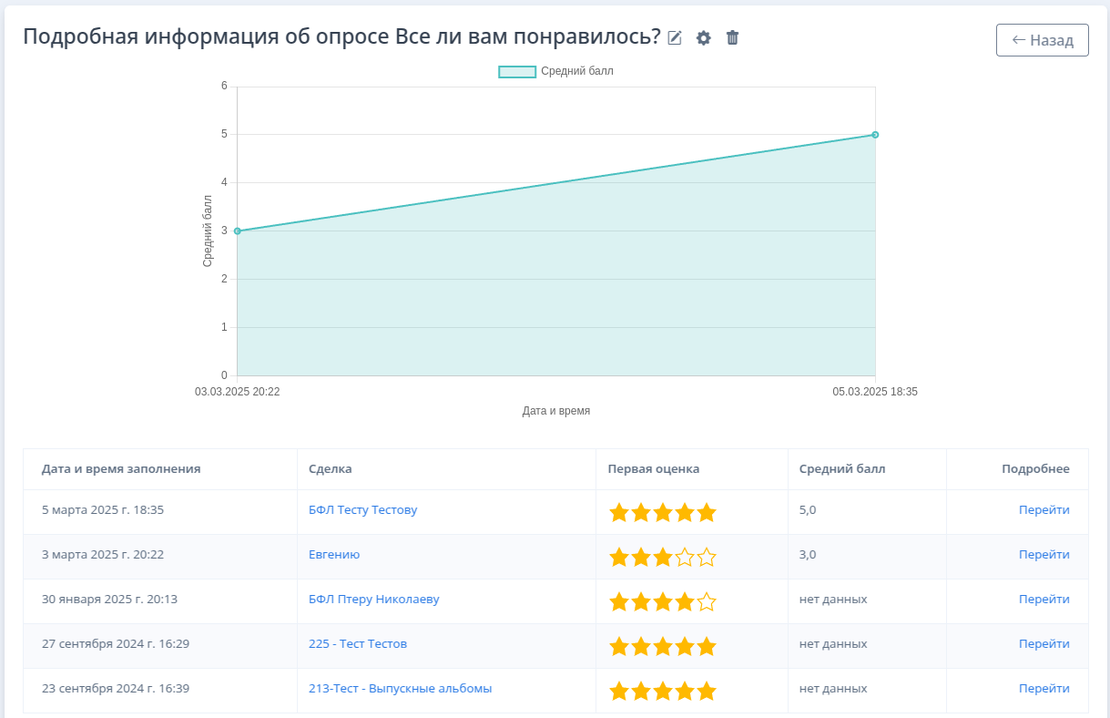
Task: Click Перейти for the 23 сентября 2024 response
Action: tap(1044, 689)
